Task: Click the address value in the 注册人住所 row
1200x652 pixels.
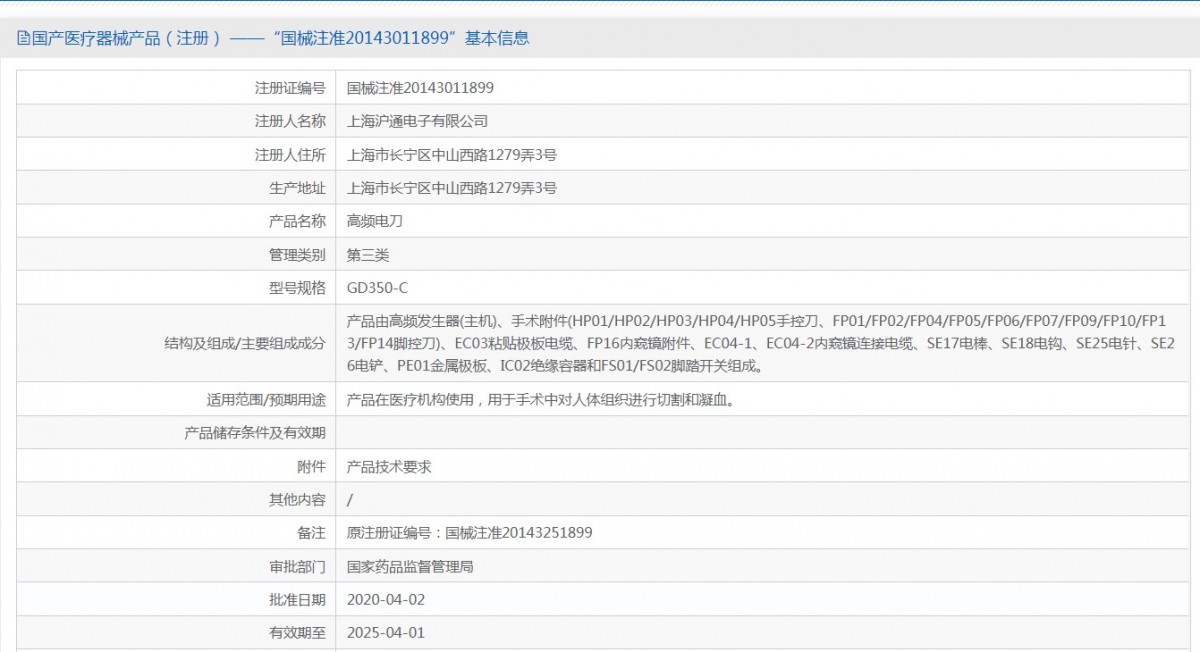Action: (x=451, y=155)
